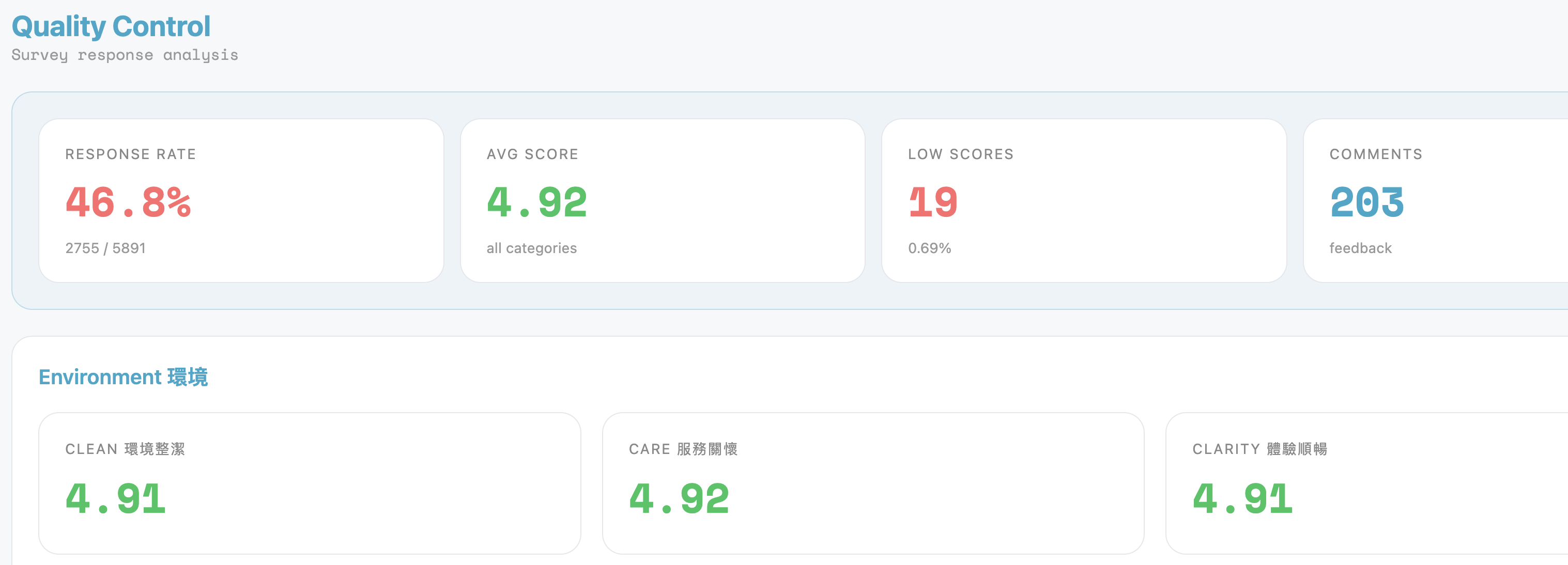The width and height of the screenshot is (1568, 565).
Task: Select the Survey response analysis subtitle
Action: click(125, 55)
